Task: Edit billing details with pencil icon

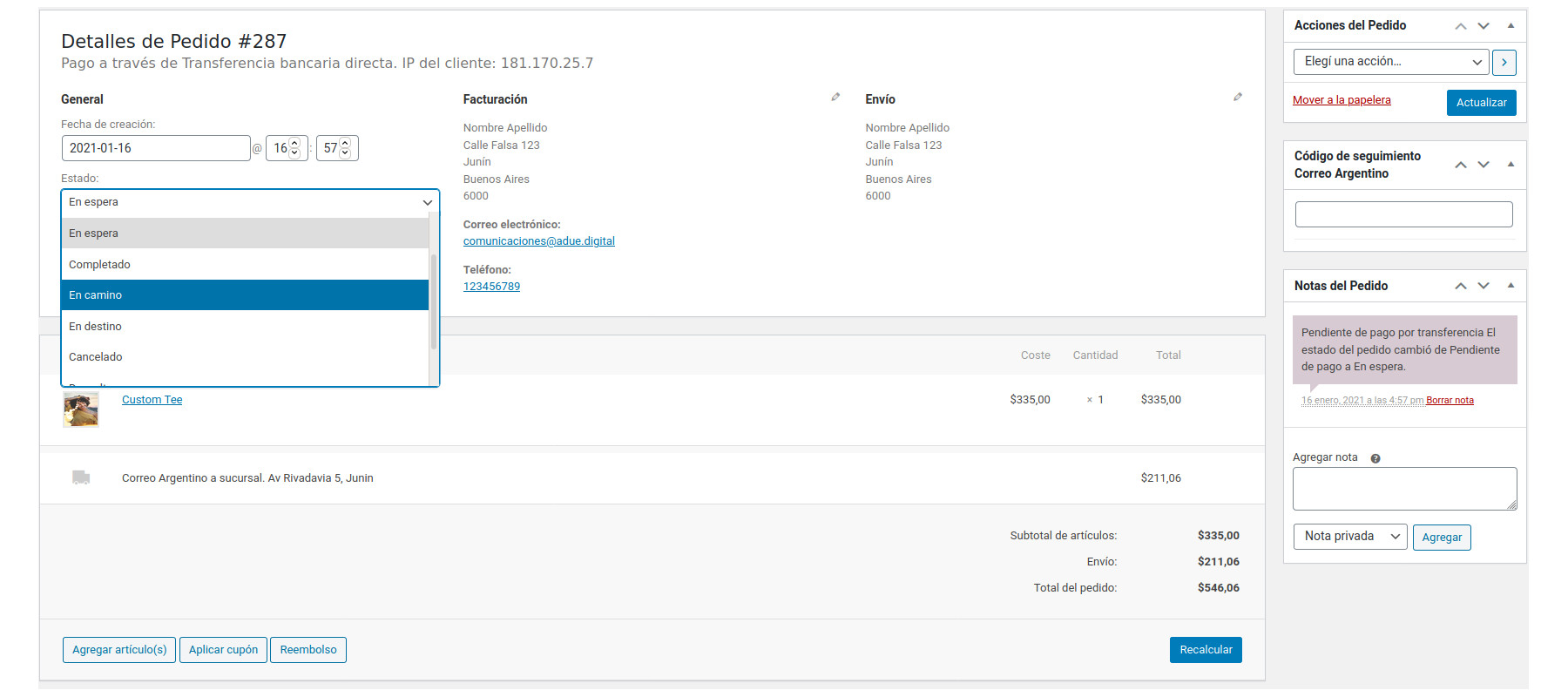Action: pyautogui.click(x=835, y=98)
